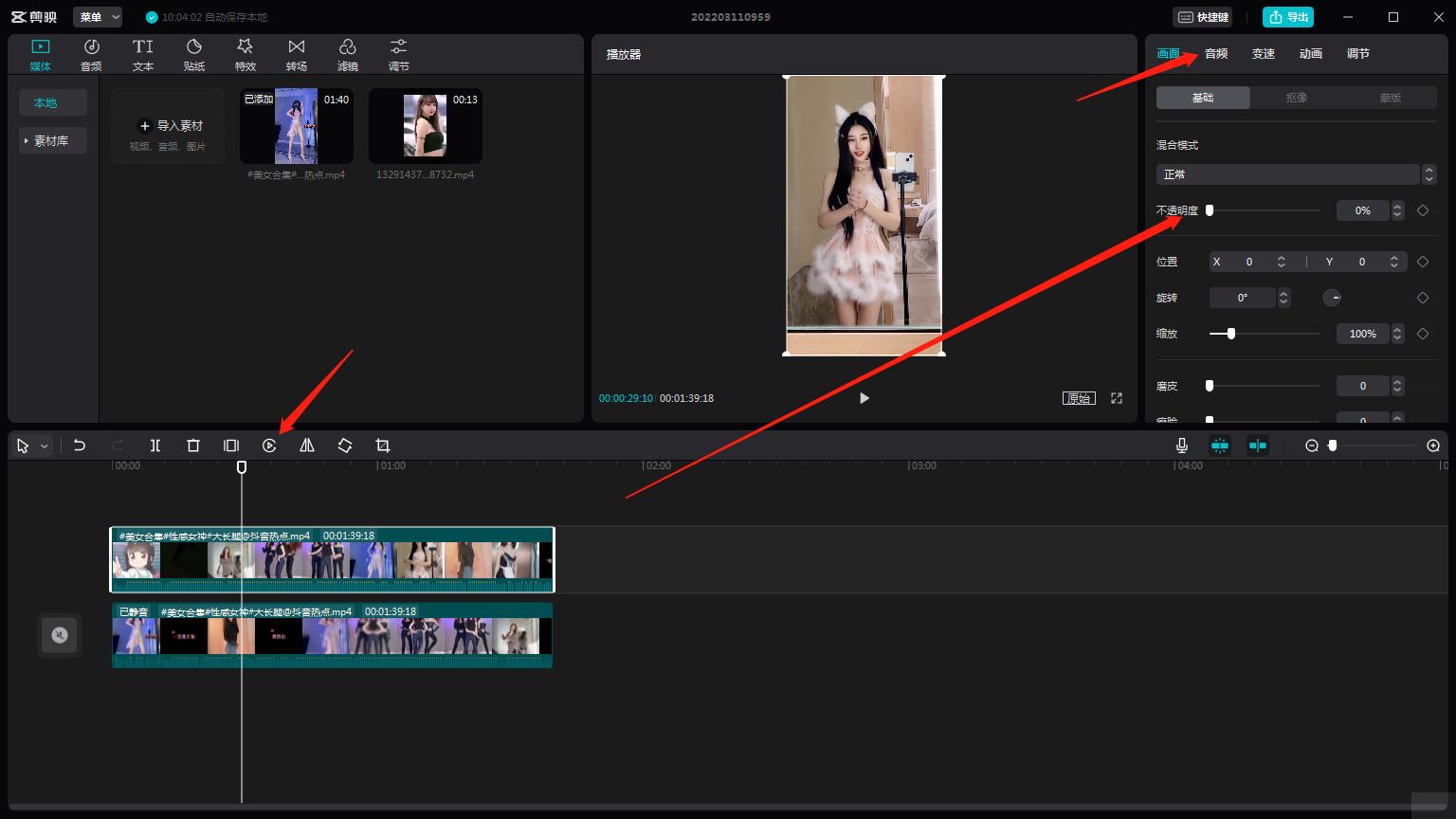Expand the 混合模式 blend mode dropdown

tap(1296, 174)
